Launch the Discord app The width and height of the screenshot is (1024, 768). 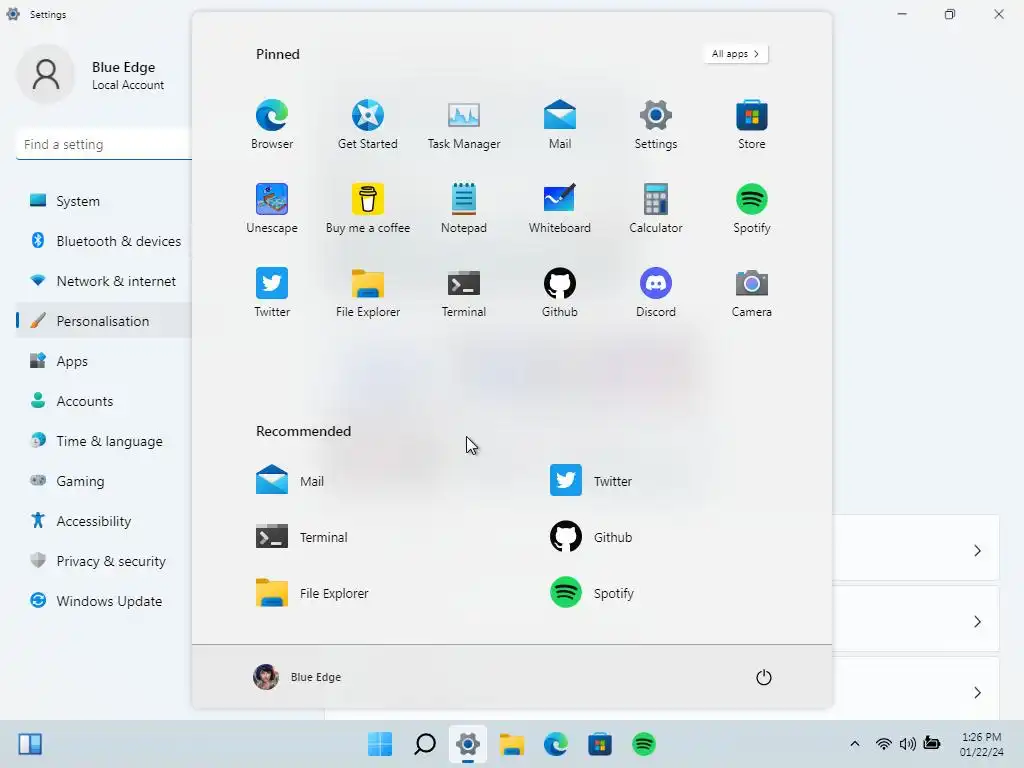[x=656, y=292]
